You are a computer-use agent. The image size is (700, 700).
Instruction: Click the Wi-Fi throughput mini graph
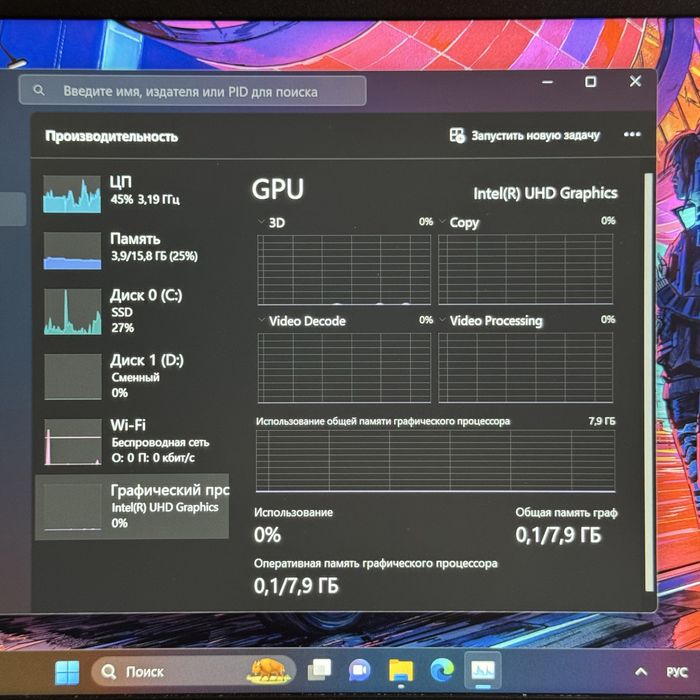pyautogui.click(x=73, y=442)
